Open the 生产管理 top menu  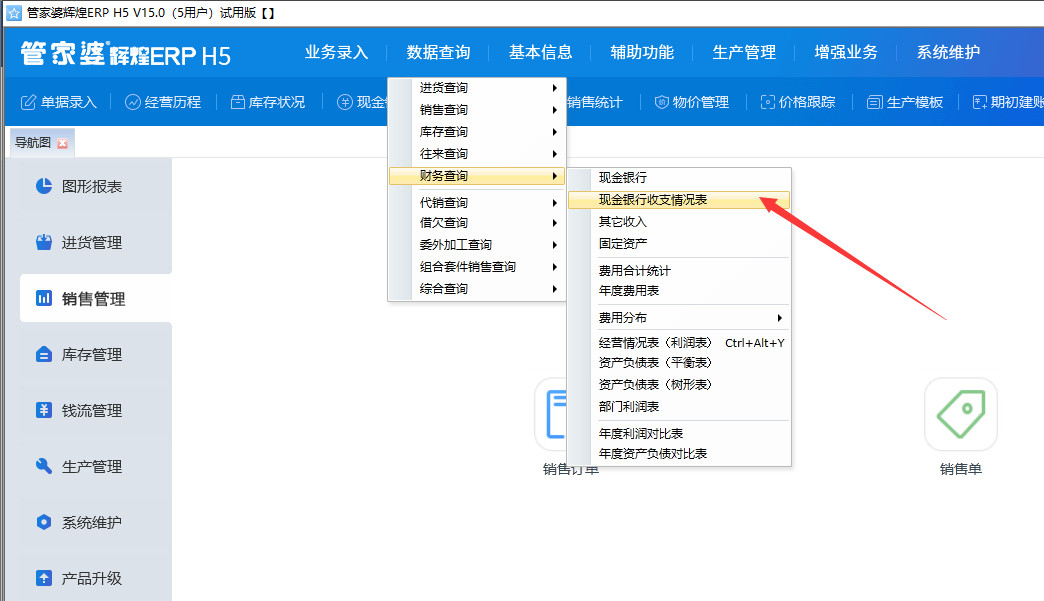pyautogui.click(x=744, y=52)
